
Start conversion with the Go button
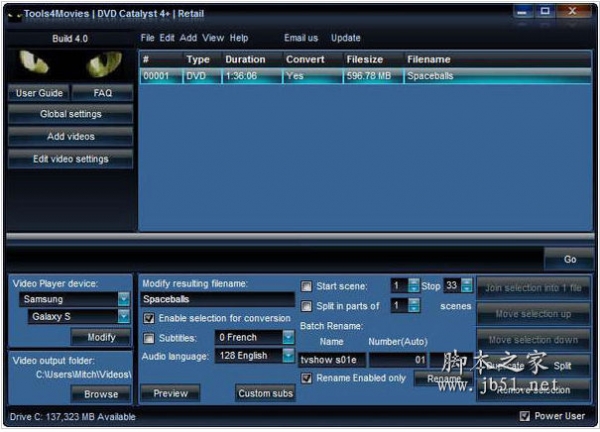[x=569, y=259]
